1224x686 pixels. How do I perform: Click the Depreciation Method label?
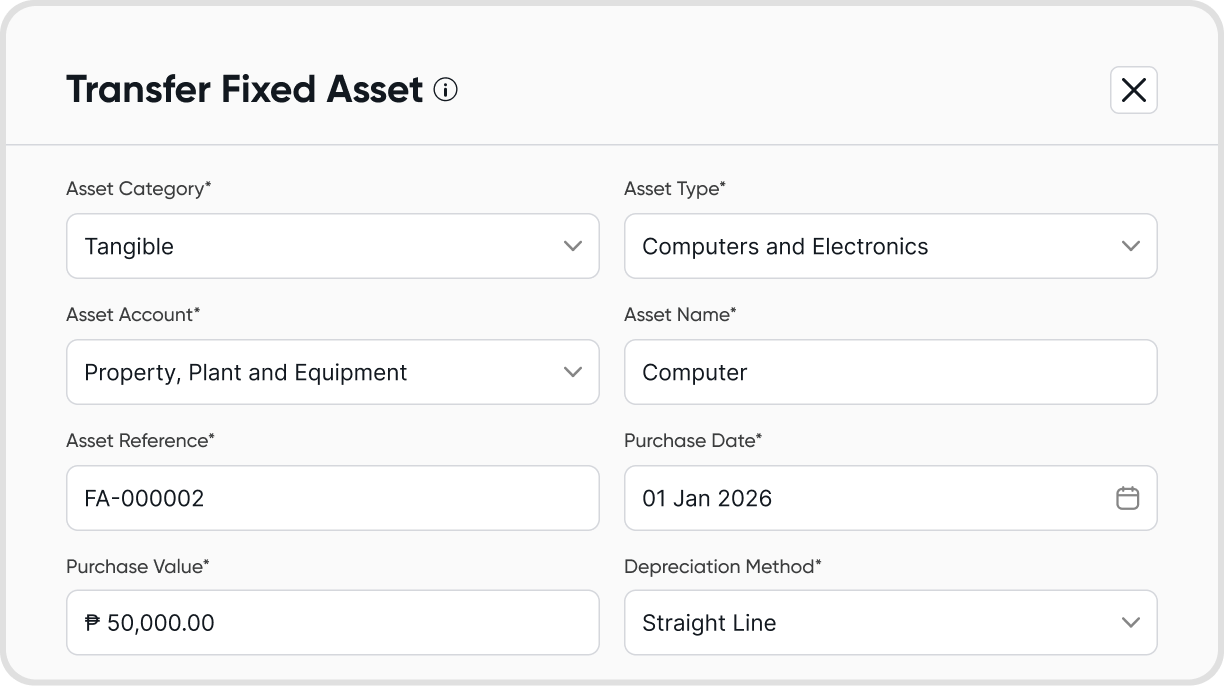[722, 566]
